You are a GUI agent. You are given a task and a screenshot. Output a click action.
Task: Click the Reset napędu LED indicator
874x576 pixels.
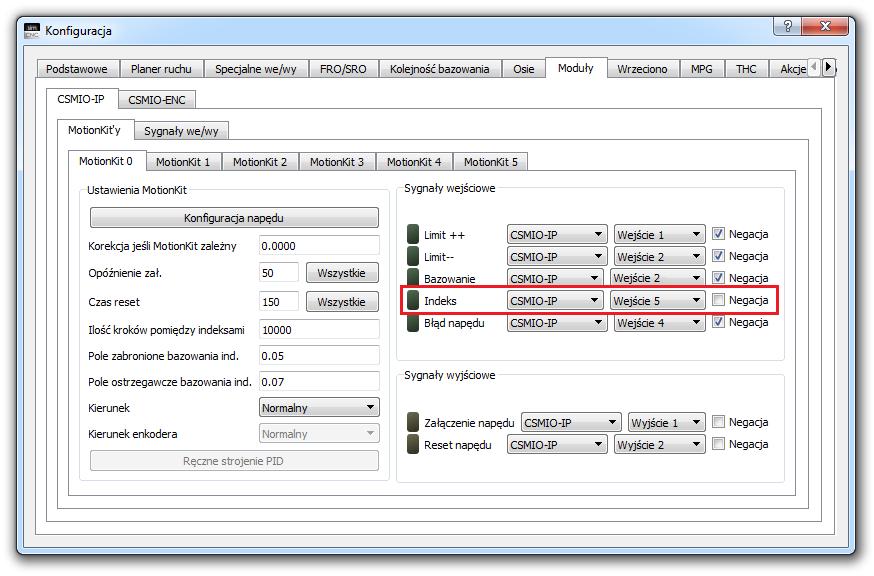point(412,444)
